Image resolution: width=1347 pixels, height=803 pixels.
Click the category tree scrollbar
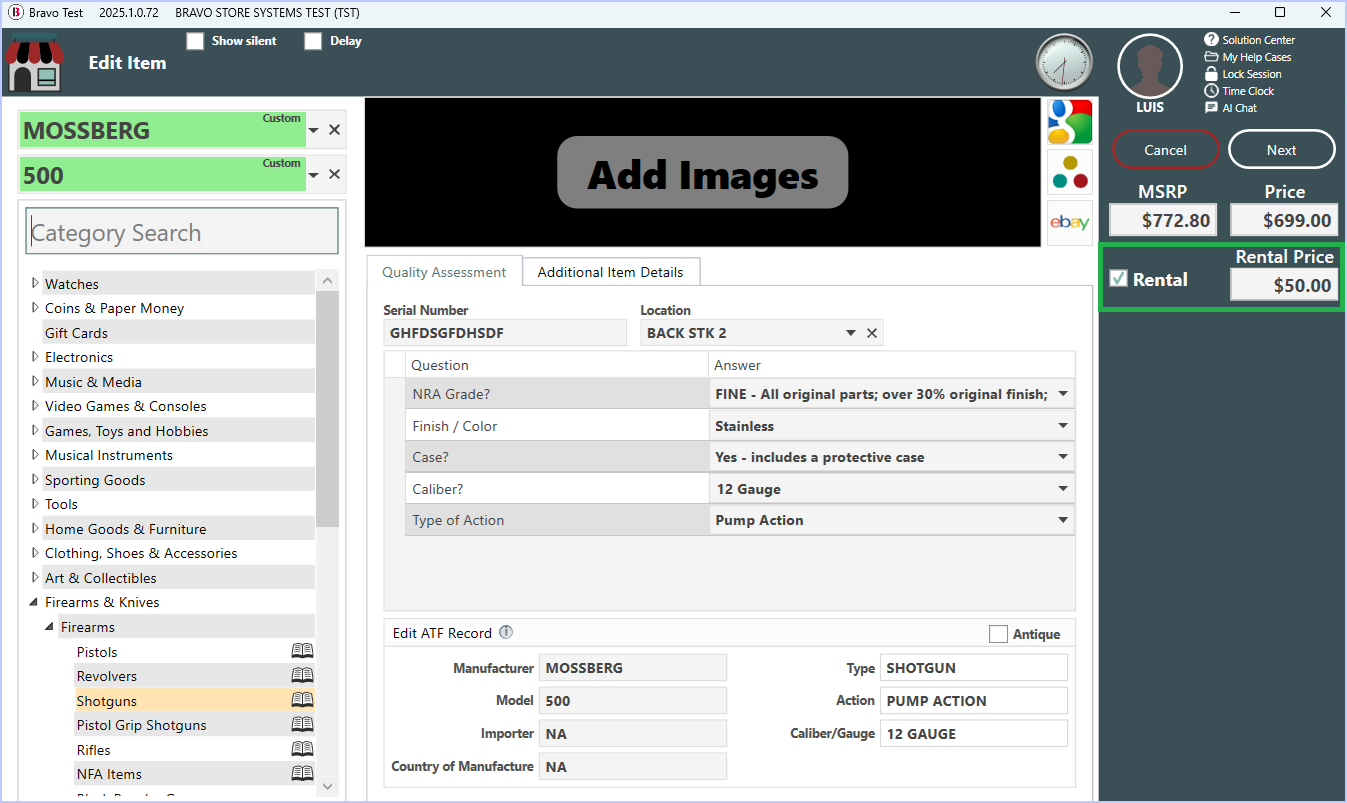(x=328, y=410)
